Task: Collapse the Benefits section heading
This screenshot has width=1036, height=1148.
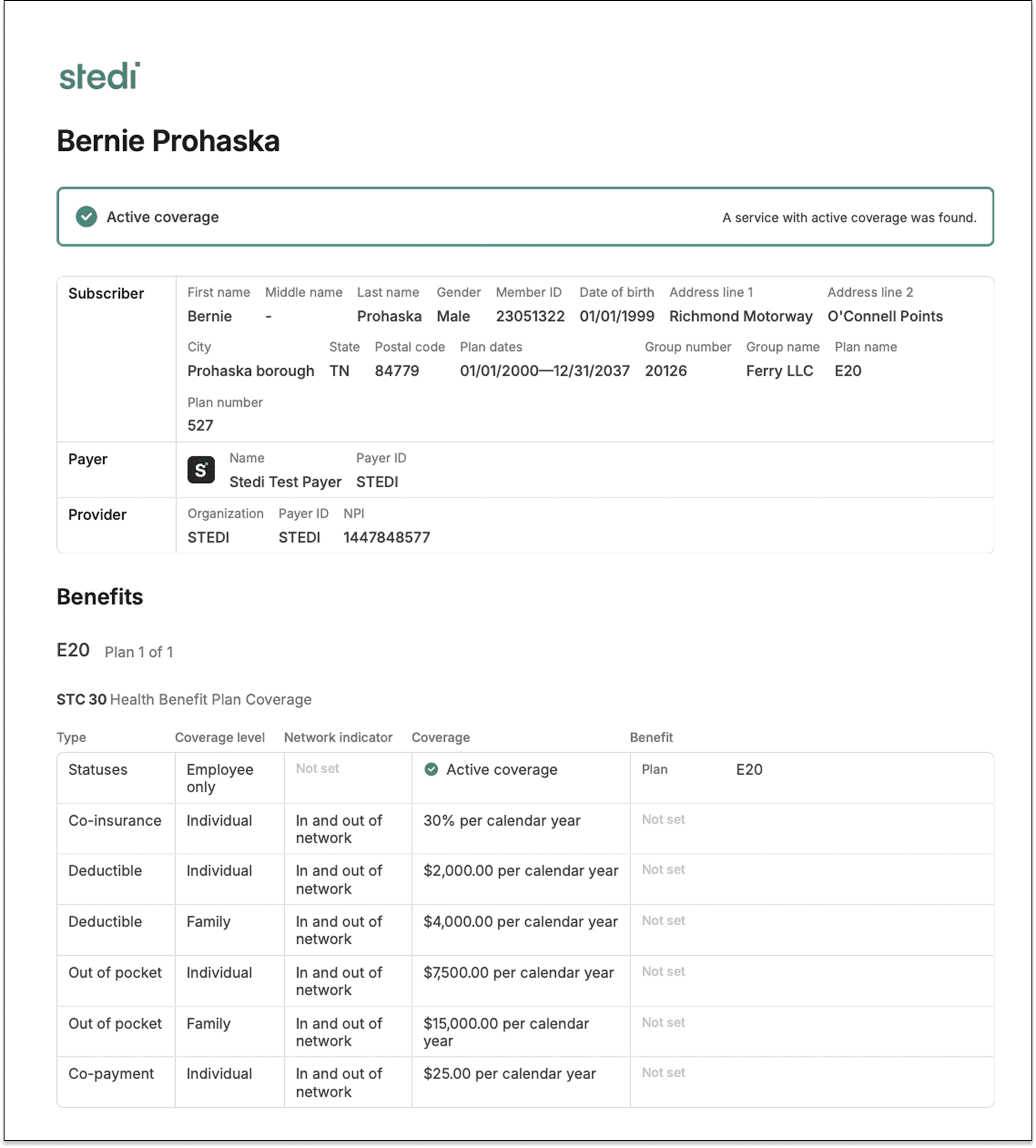Action: coord(100,597)
